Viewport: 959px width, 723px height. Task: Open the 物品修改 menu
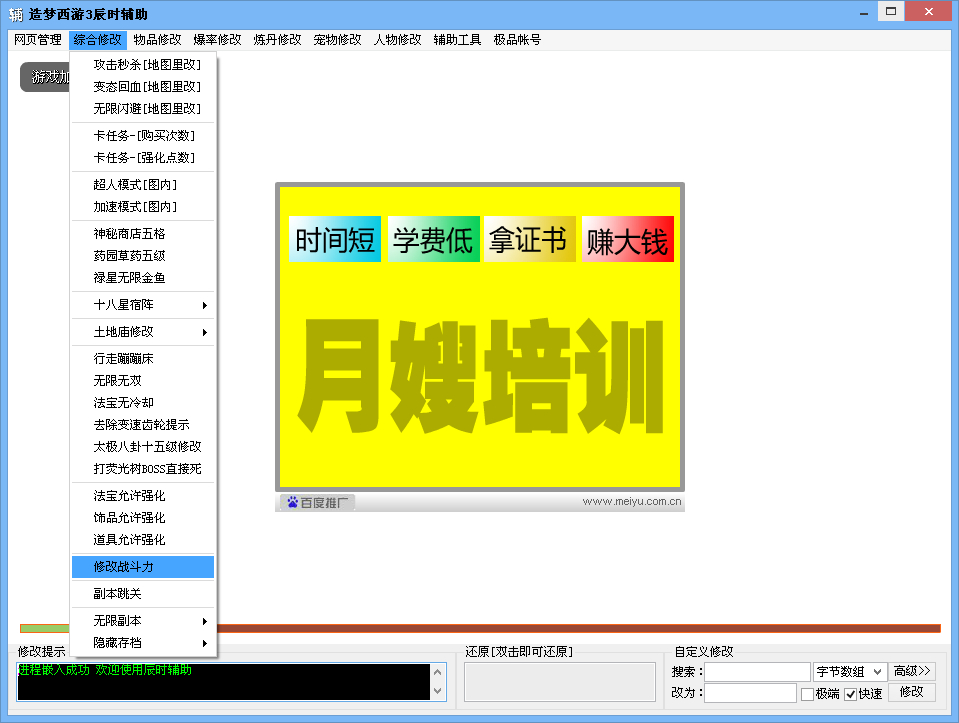157,40
